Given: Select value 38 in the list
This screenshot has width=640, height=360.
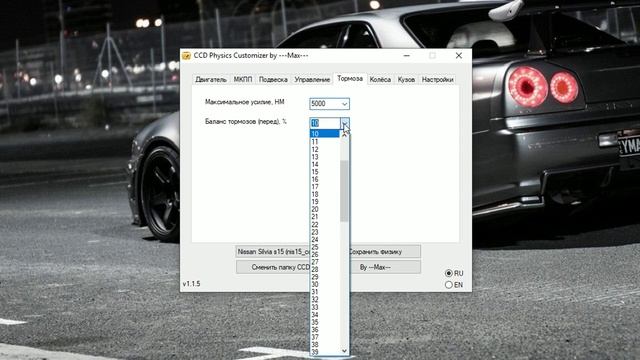Looking at the screenshot, I should pyautogui.click(x=325, y=344).
